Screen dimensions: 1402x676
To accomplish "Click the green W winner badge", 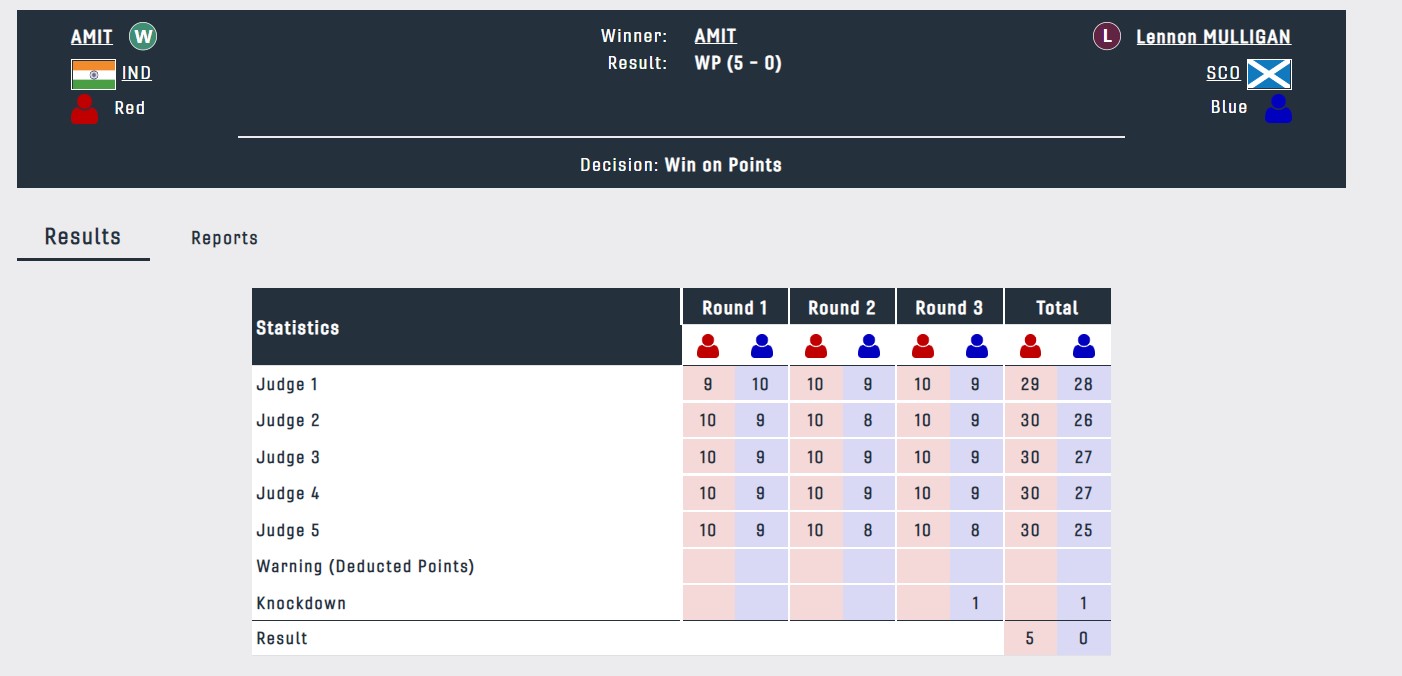I will [143, 38].
